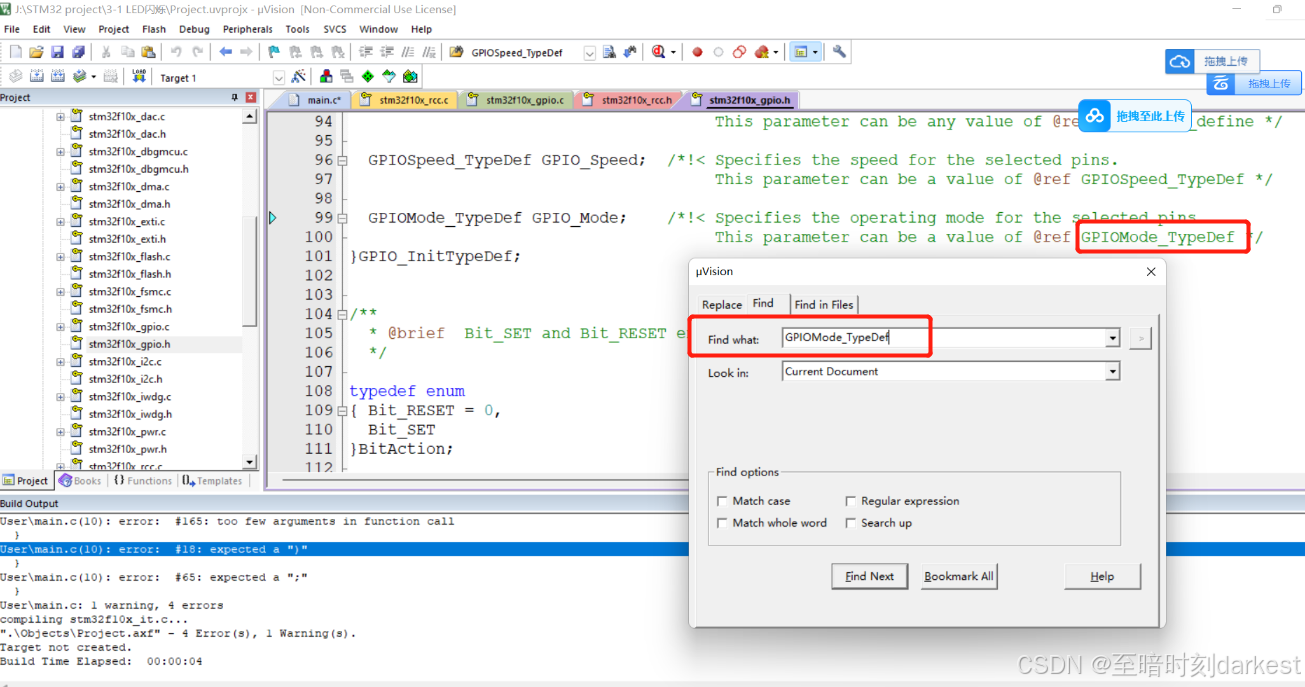Enable the Regular expression checkbox
The image size is (1305, 687).
point(851,501)
